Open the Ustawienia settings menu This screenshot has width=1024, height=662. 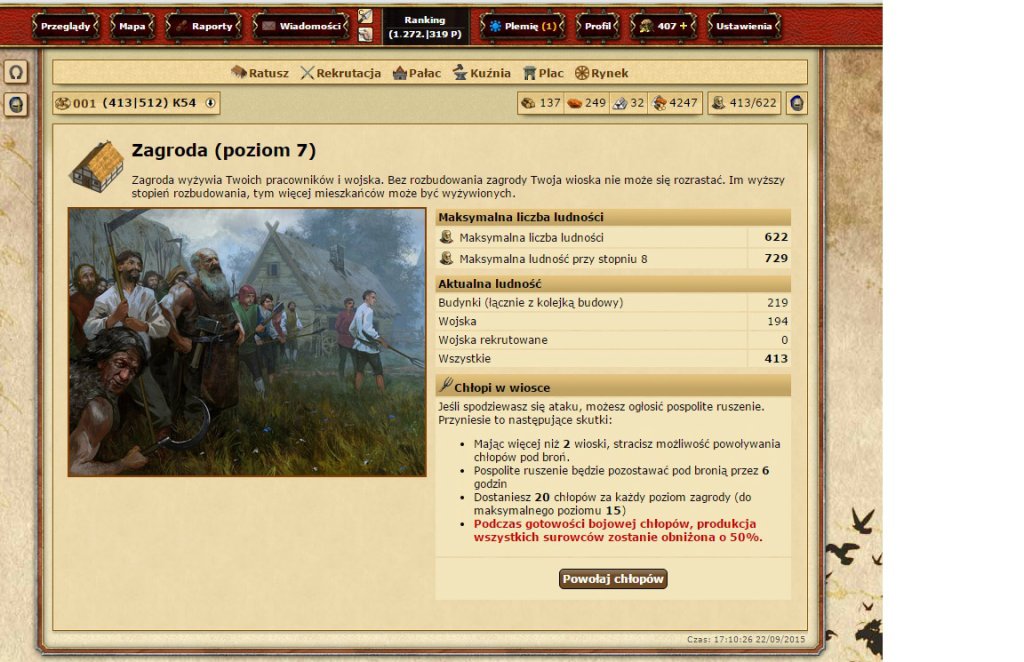744,26
